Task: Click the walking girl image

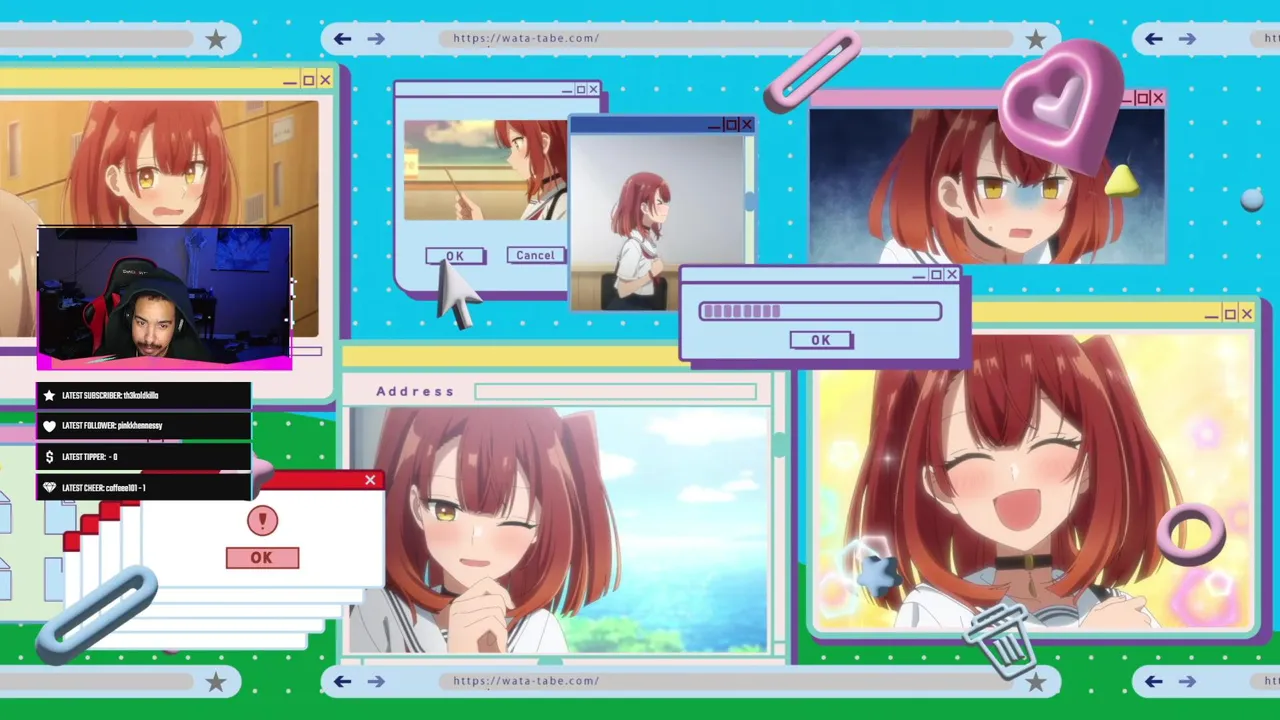Action: pyautogui.click(x=658, y=222)
